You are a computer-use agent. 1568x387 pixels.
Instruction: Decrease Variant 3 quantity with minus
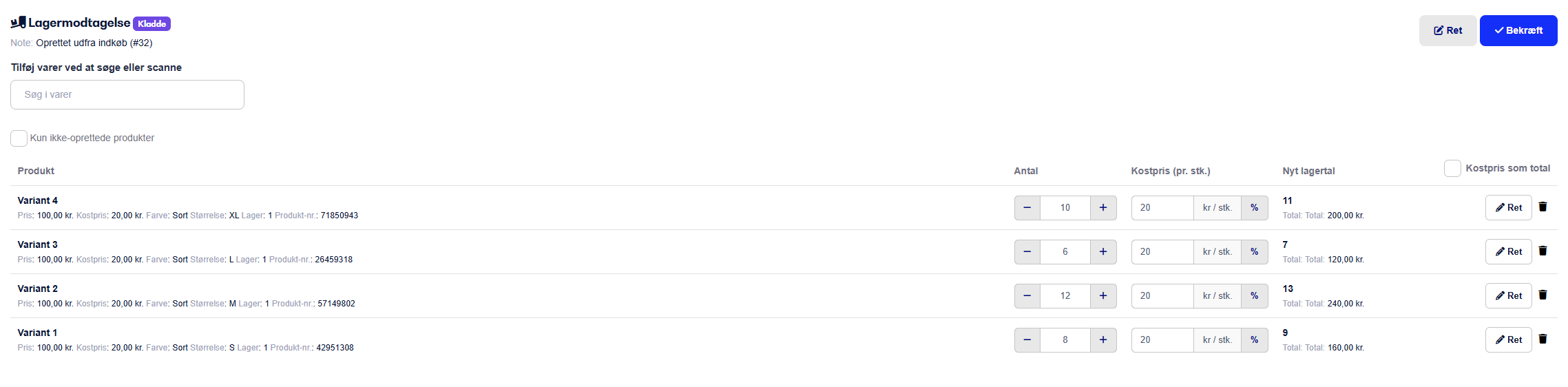[x=1027, y=251]
